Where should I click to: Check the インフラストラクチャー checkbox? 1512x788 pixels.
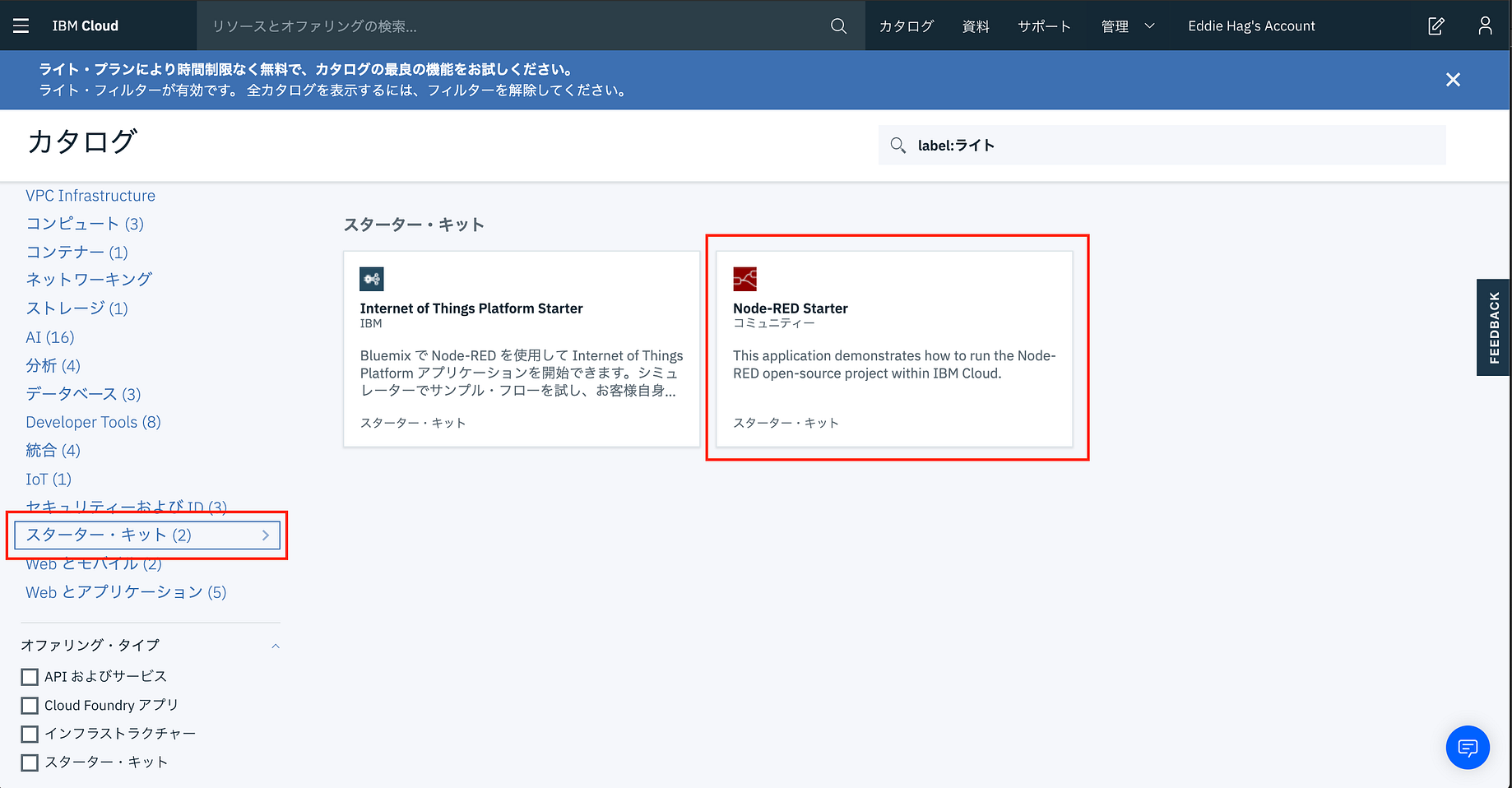point(30,734)
